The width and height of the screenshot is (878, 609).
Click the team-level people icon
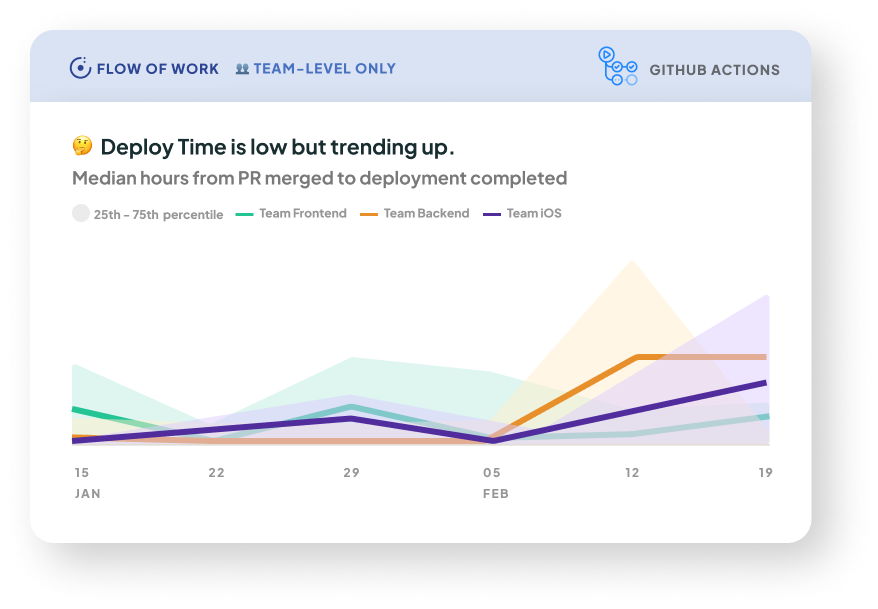(242, 69)
